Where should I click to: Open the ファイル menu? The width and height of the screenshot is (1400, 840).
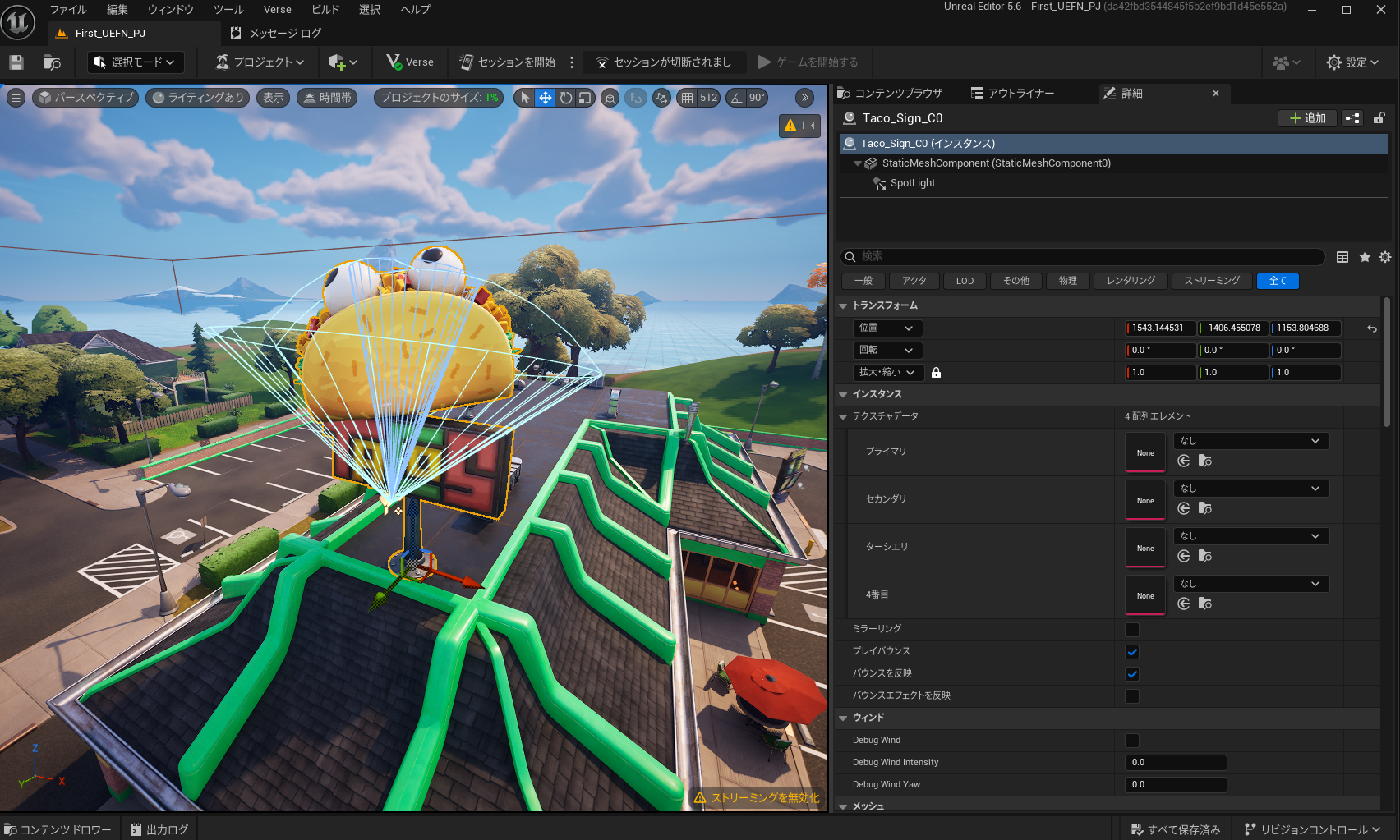pos(68,10)
